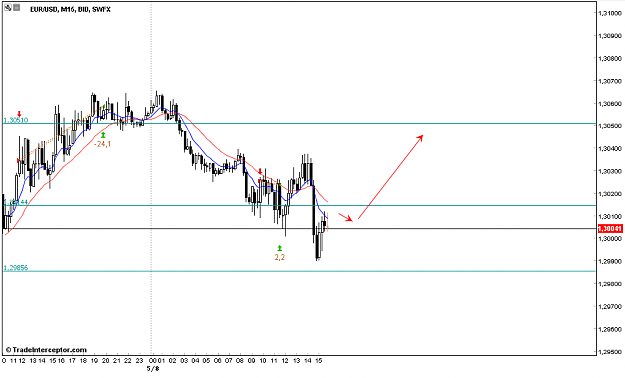The height and width of the screenshot is (378, 625).
Task: Click the 1,29600 price axis label
Action: [x=610, y=330]
